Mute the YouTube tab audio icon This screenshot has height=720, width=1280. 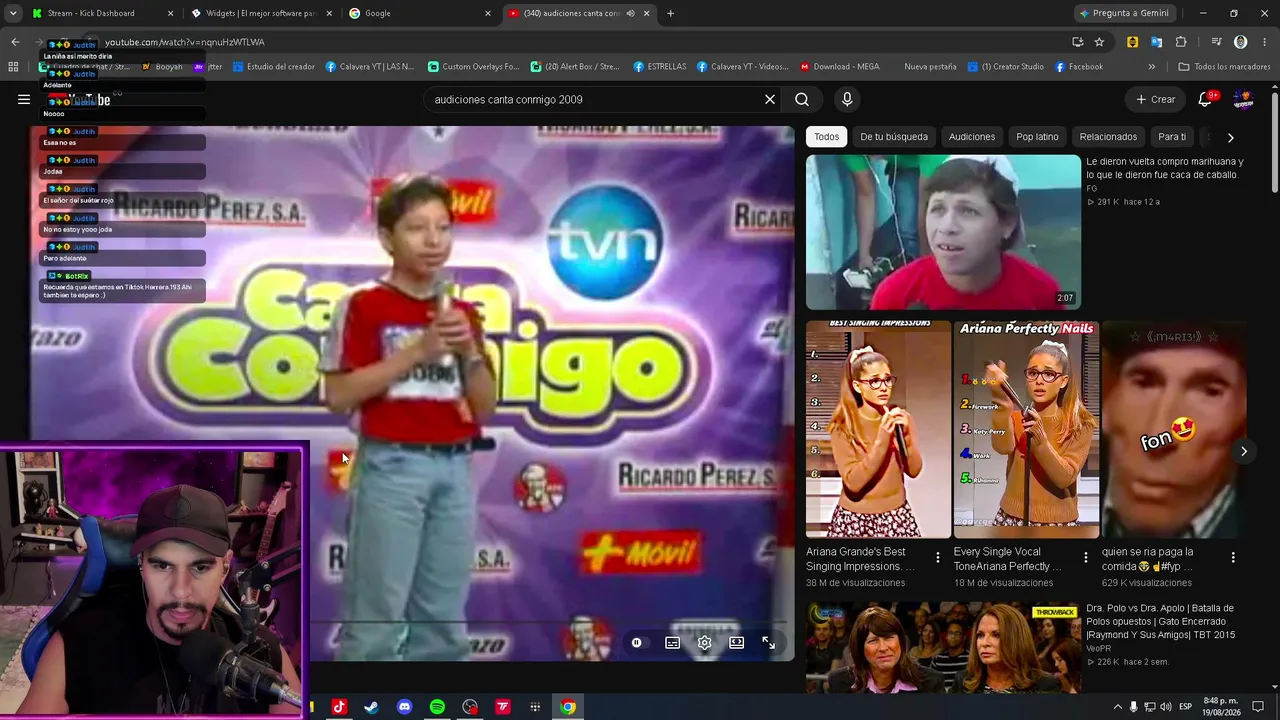tap(630, 13)
